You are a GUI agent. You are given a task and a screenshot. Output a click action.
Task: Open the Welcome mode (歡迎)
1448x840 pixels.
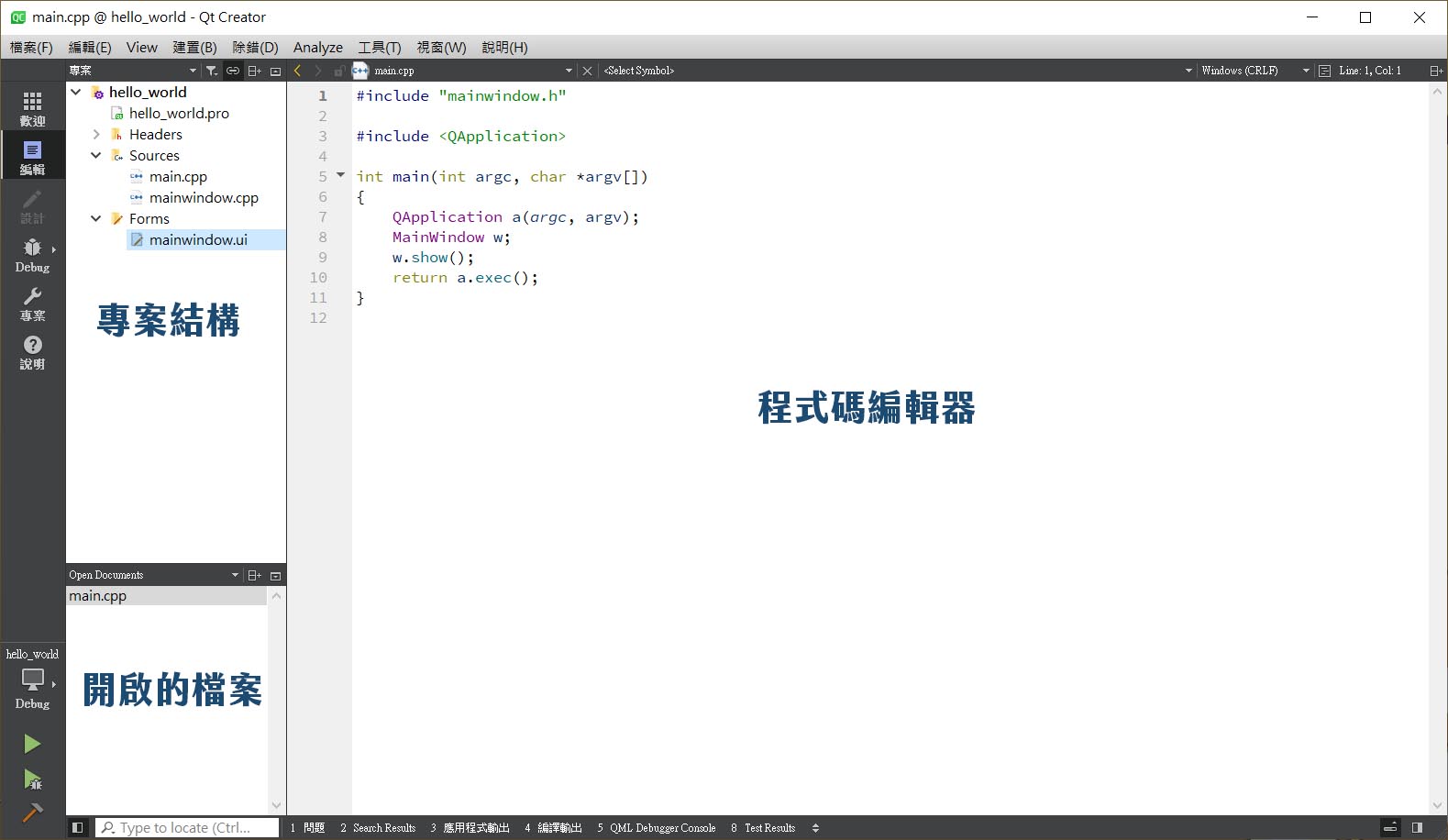[32, 108]
